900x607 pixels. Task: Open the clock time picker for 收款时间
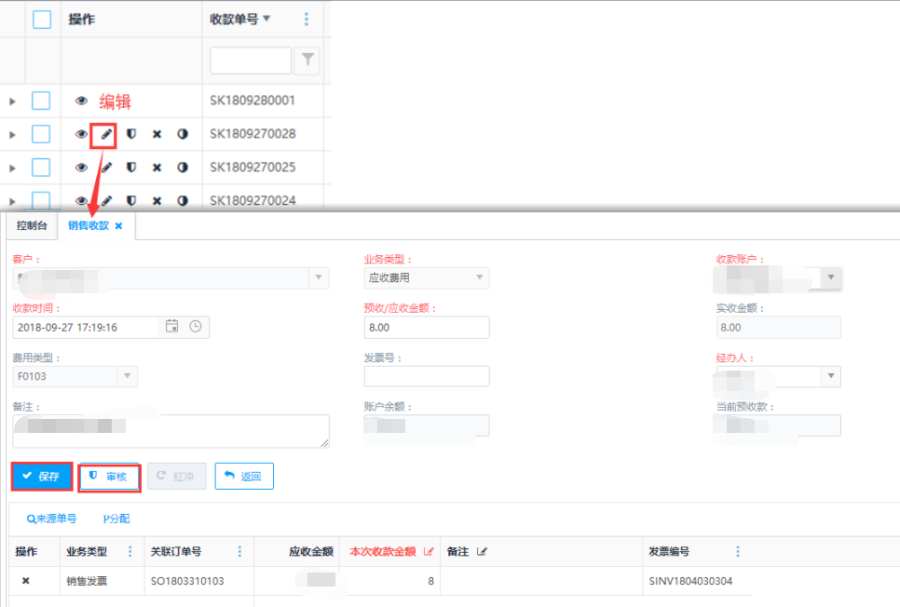[196, 326]
